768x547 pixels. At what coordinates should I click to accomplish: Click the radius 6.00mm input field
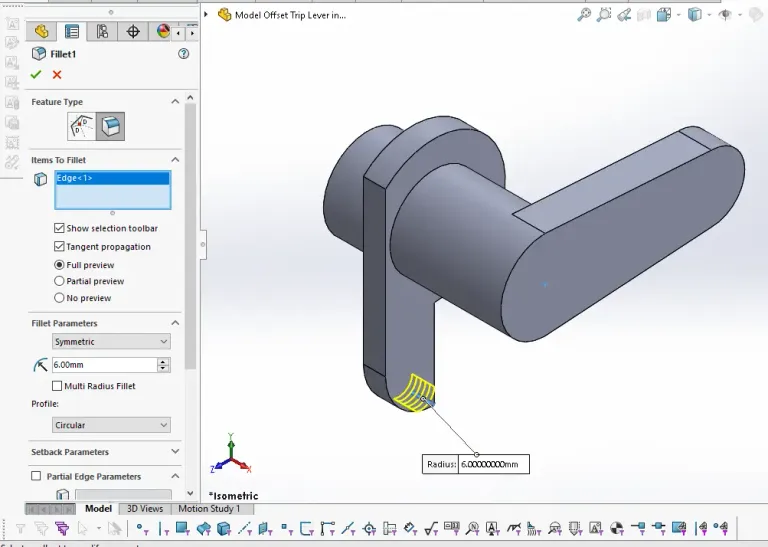[x=103, y=365]
